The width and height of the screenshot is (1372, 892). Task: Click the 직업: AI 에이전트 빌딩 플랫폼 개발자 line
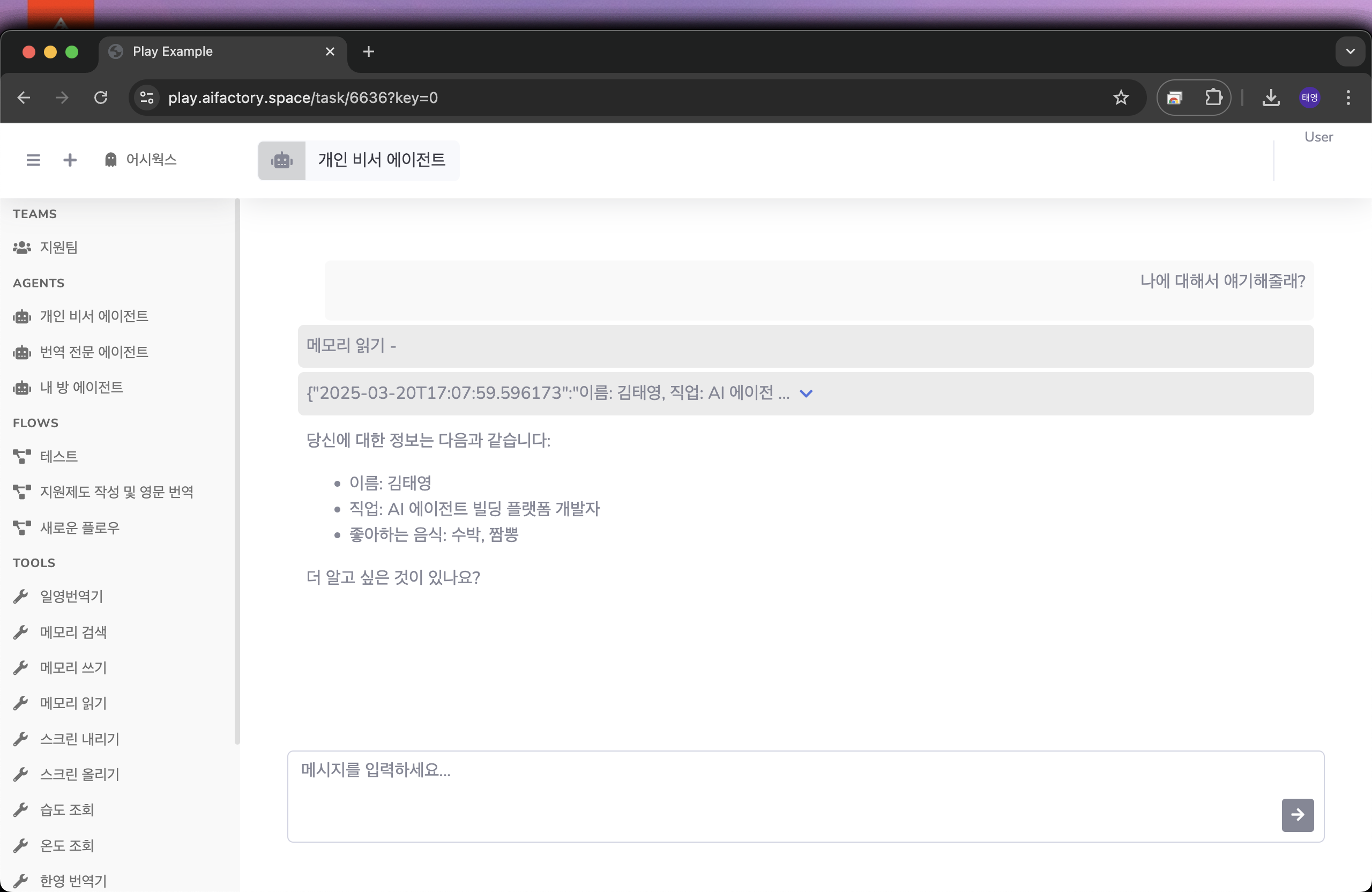[x=474, y=509]
